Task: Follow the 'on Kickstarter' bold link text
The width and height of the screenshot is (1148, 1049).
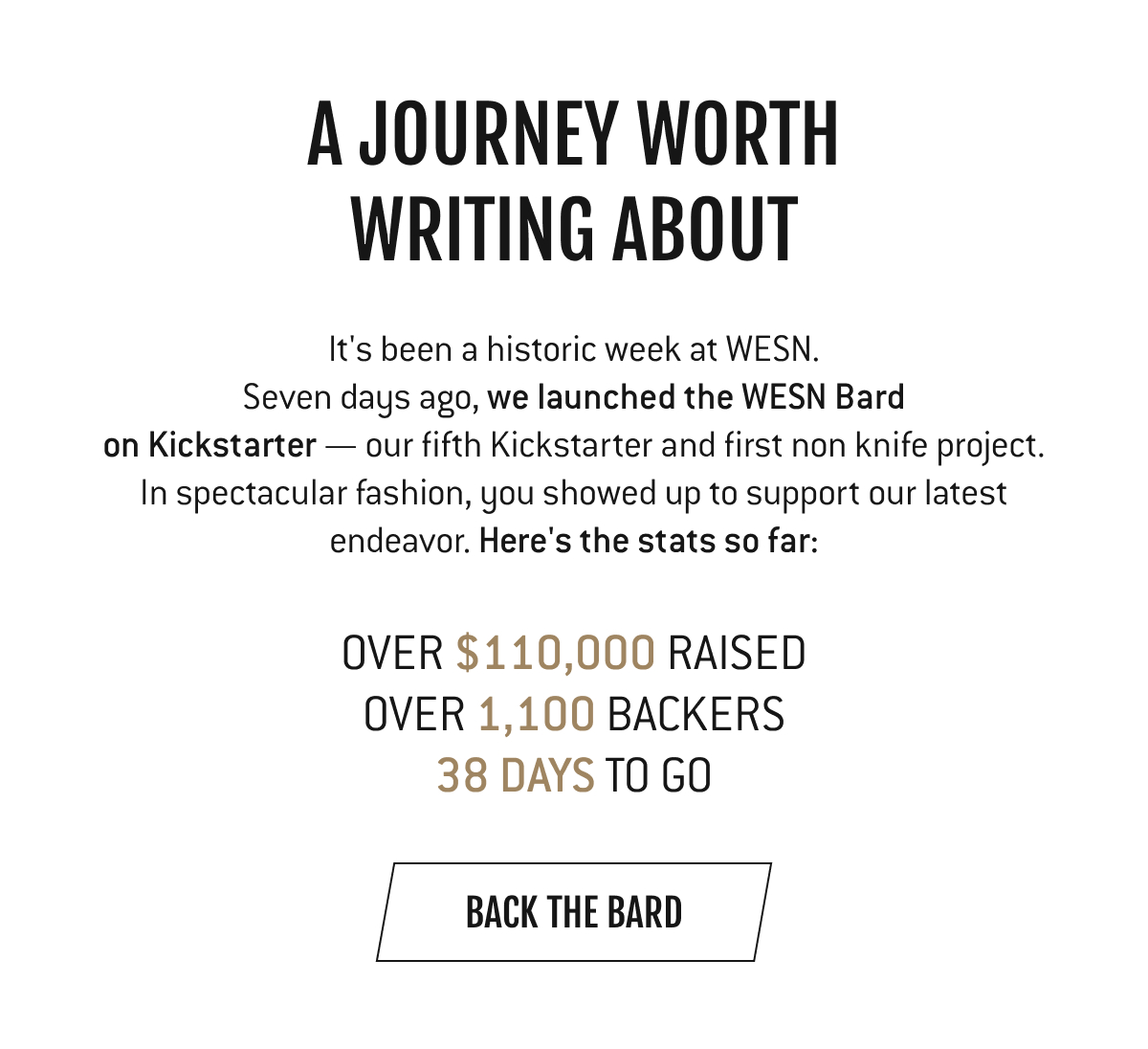Action: click(x=210, y=445)
